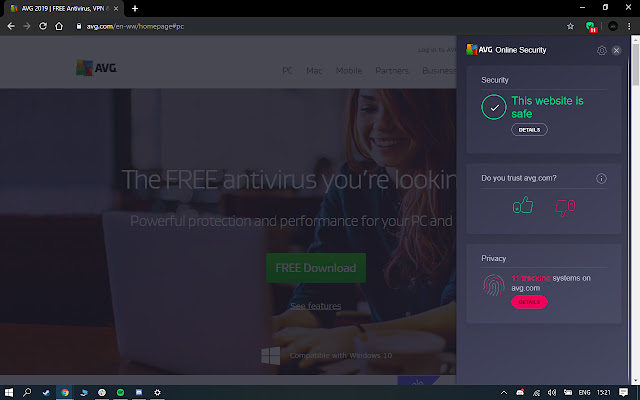Open the Windows notification center
The height and width of the screenshot is (400, 640).
point(623,393)
